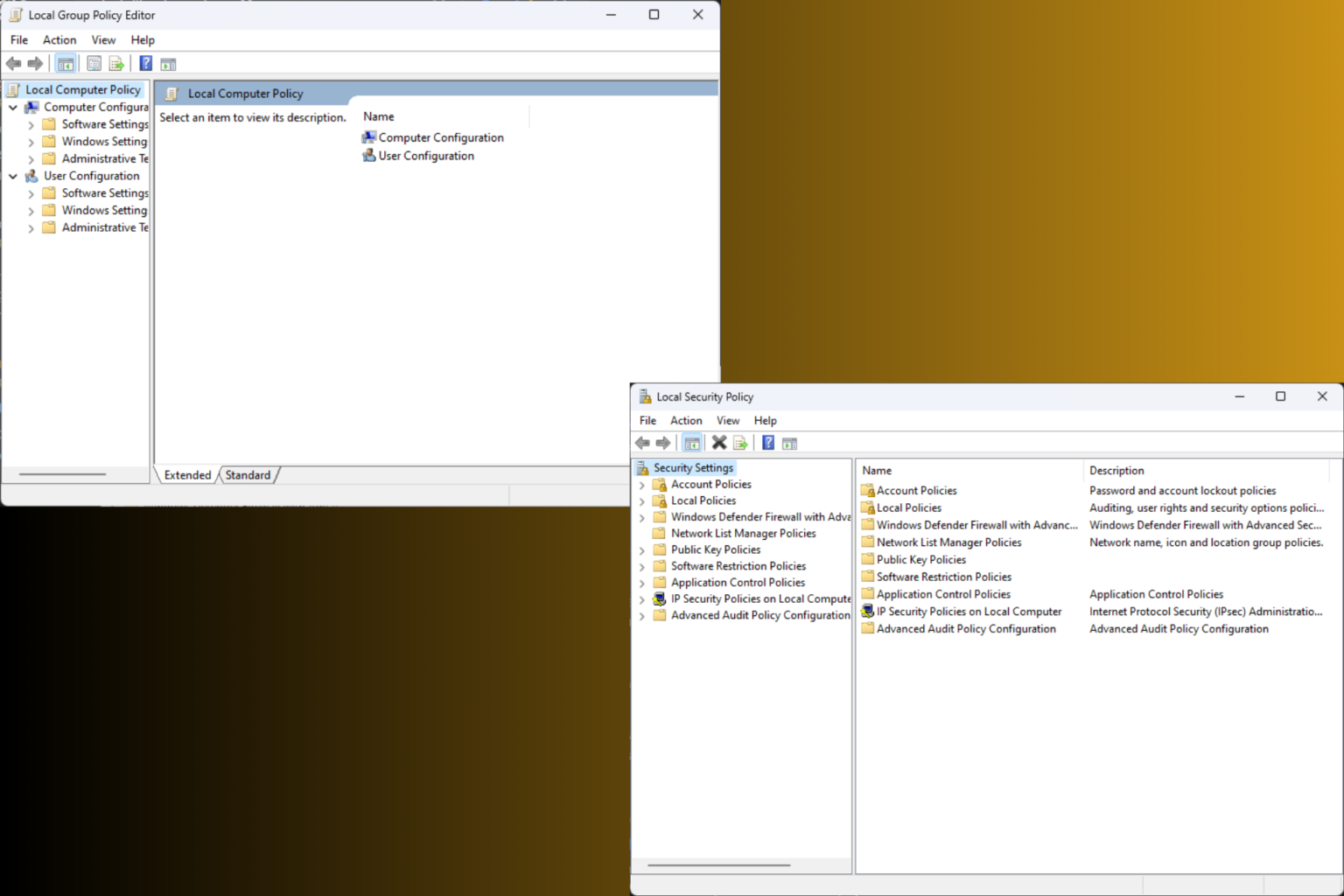The width and height of the screenshot is (1344, 896).
Task: Click the Delete X icon in Local Security Policy toolbar
Action: pyautogui.click(x=719, y=443)
